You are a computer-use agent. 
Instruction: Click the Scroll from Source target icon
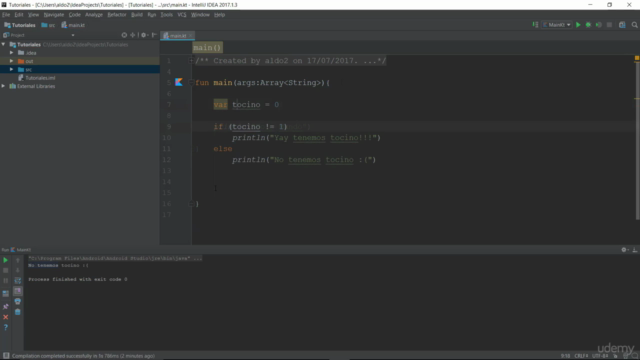tap(124, 35)
